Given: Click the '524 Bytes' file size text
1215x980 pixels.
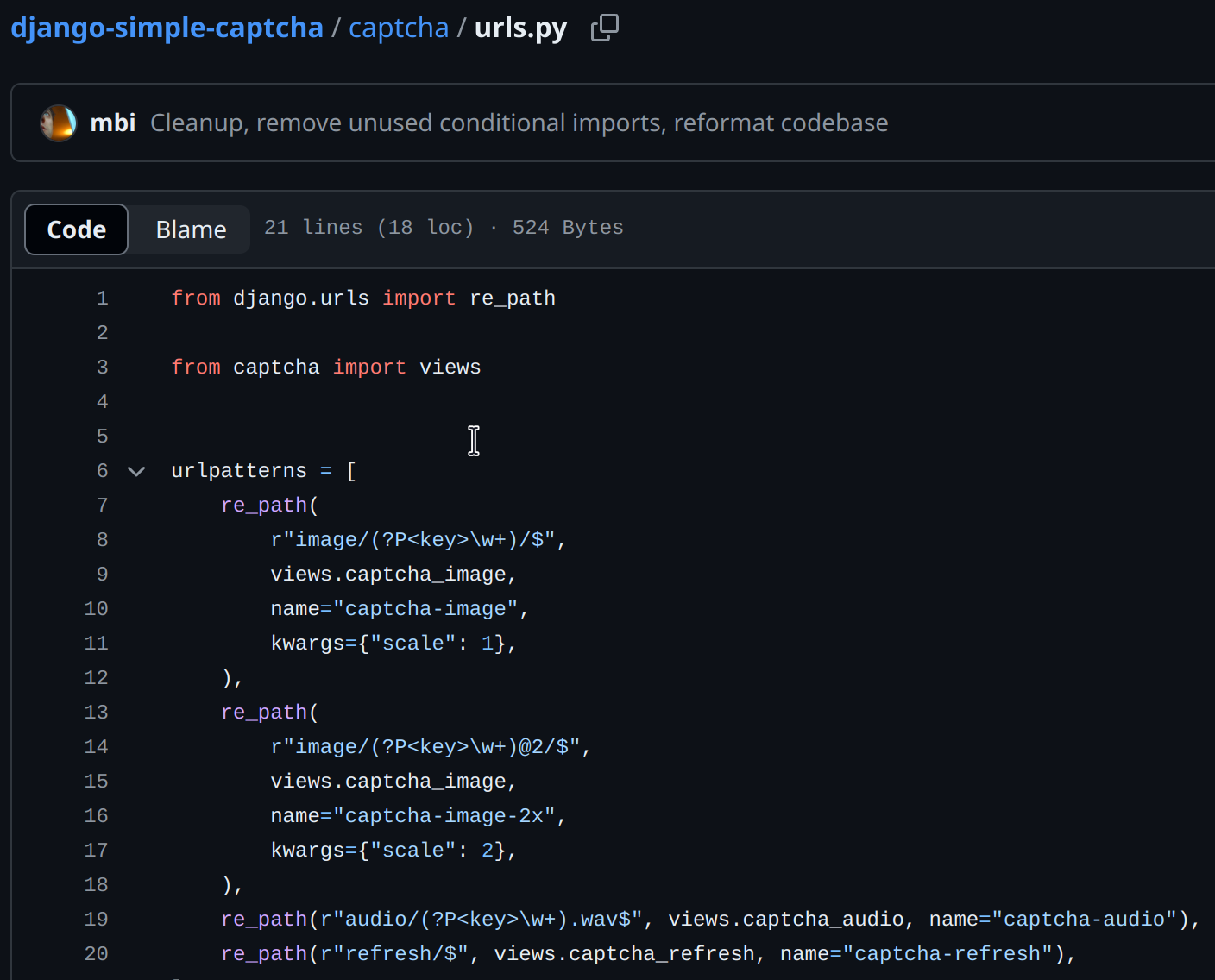Looking at the screenshot, I should (568, 228).
